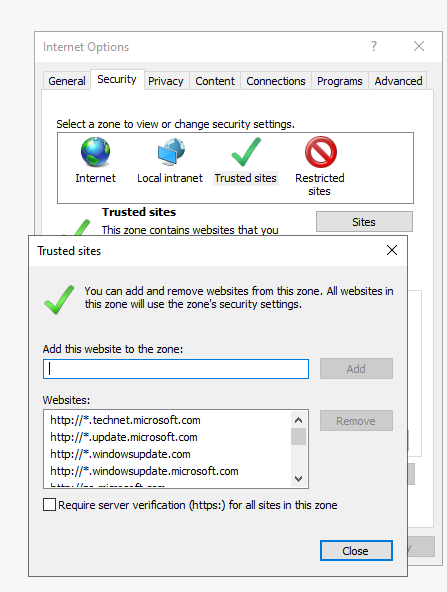Focus the Add this website input field
The width and height of the screenshot is (447, 592).
(176, 369)
